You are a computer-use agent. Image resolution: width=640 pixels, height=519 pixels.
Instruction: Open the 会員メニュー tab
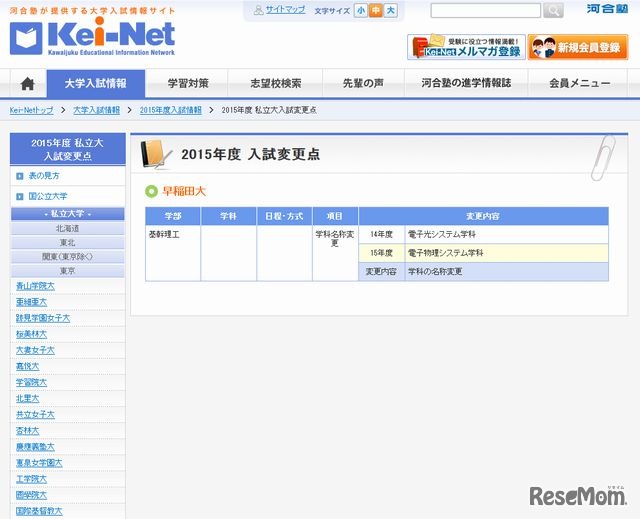click(x=579, y=84)
